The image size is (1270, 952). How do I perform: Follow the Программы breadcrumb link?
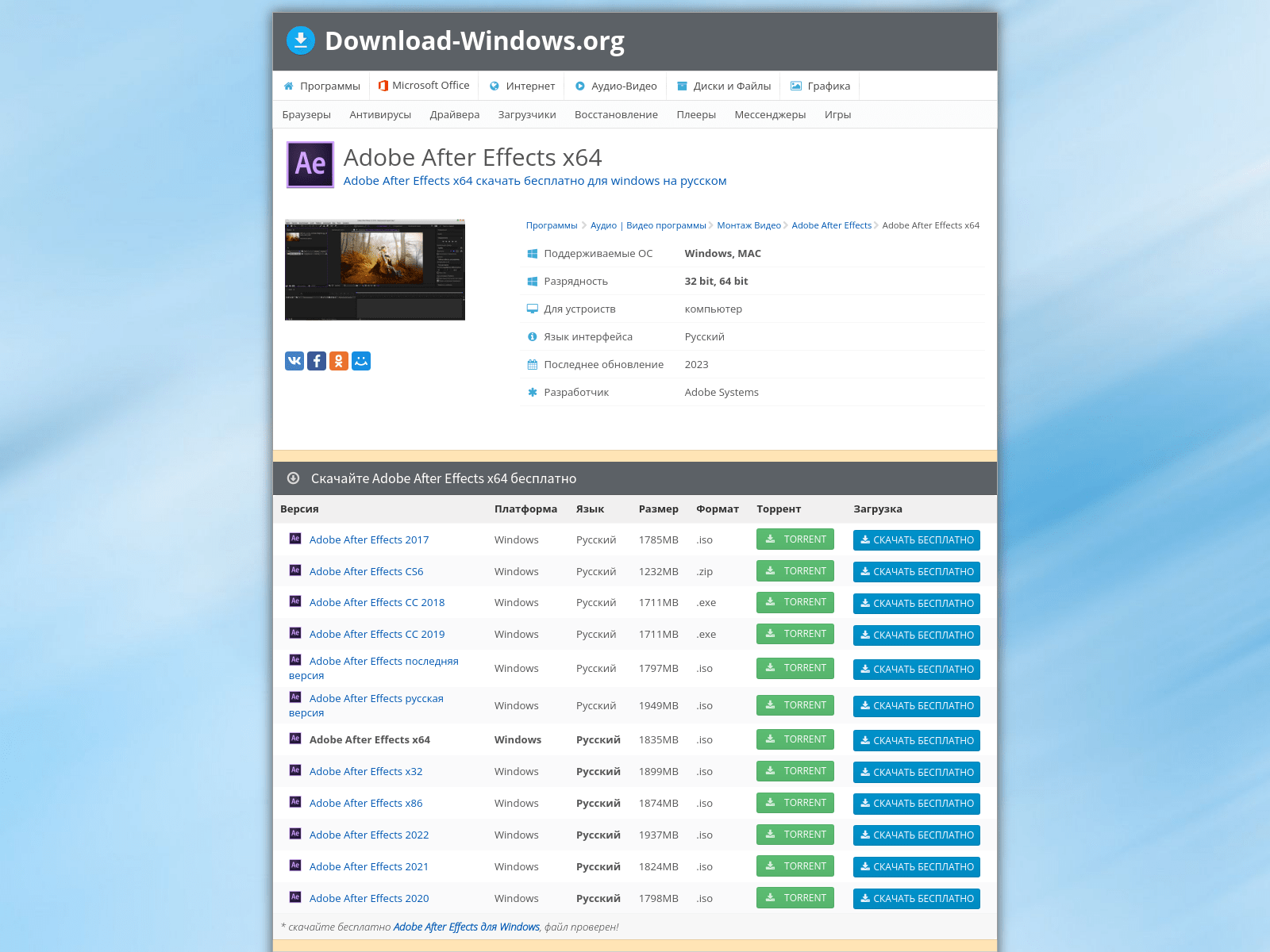pos(552,225)
